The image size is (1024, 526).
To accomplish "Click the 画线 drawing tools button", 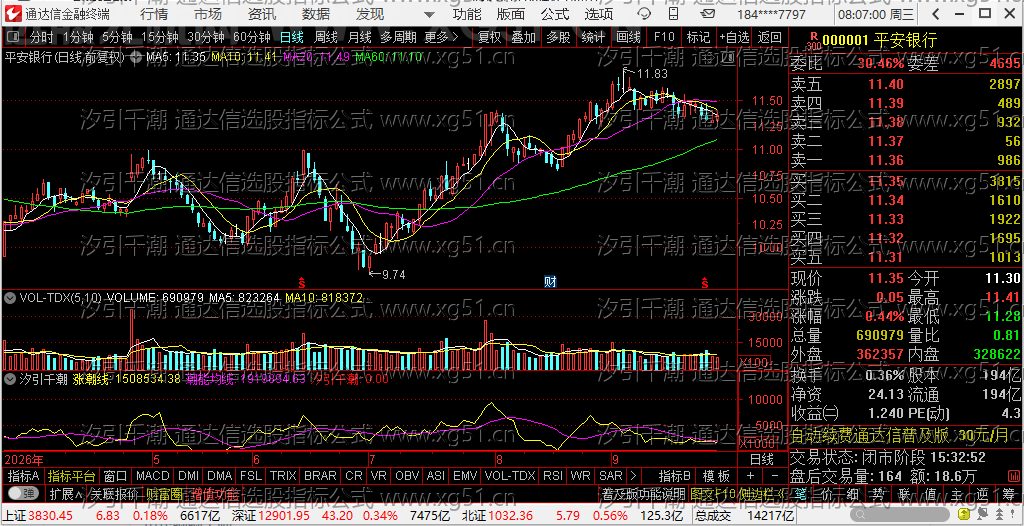I will 628,37.
